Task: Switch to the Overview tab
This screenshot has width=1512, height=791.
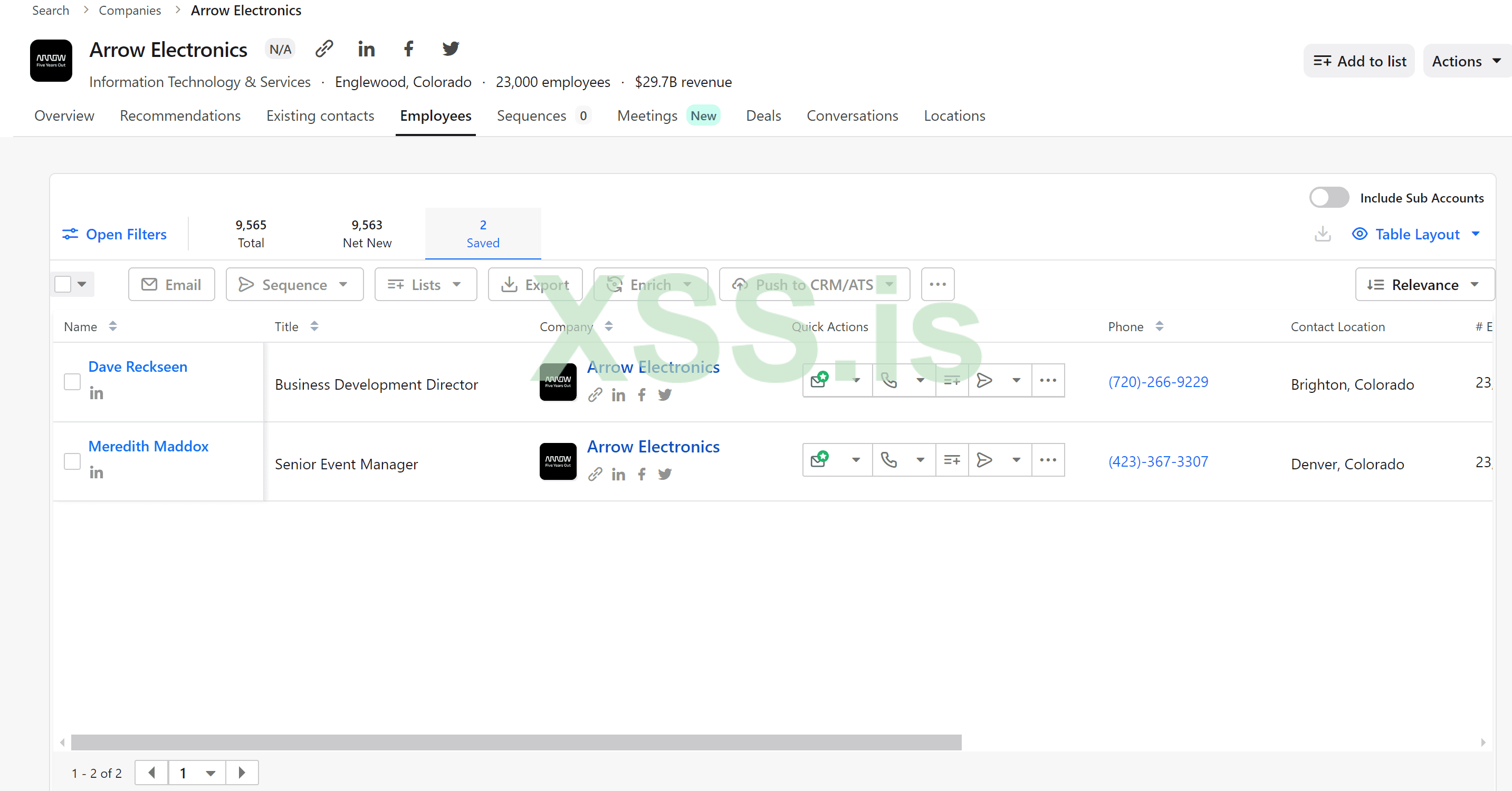Action: click(x=64, y=115)
